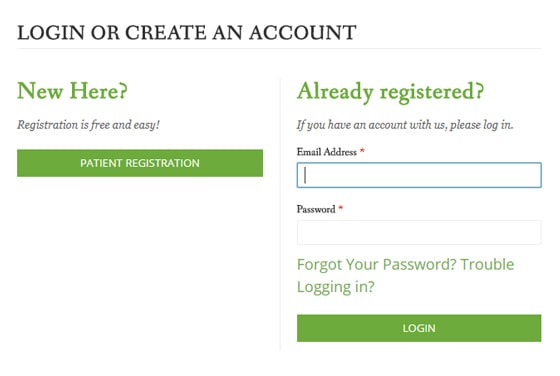Image resolution: width=560 pixels, height=376 pixels.
Task: Click the Login or Create an Account title
Action: [187, 32]
